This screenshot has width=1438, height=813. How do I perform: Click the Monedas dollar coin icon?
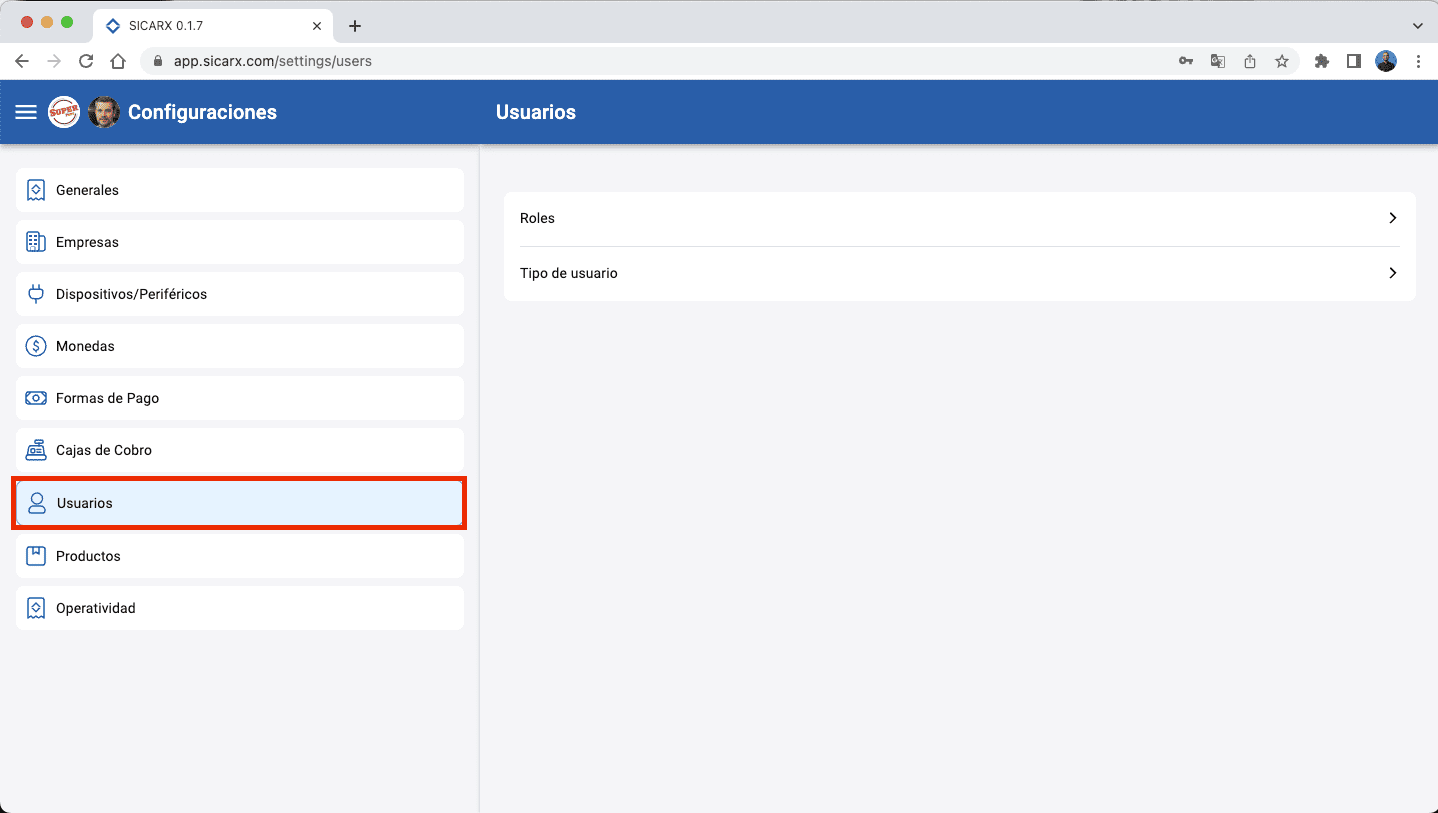point(36,346)
